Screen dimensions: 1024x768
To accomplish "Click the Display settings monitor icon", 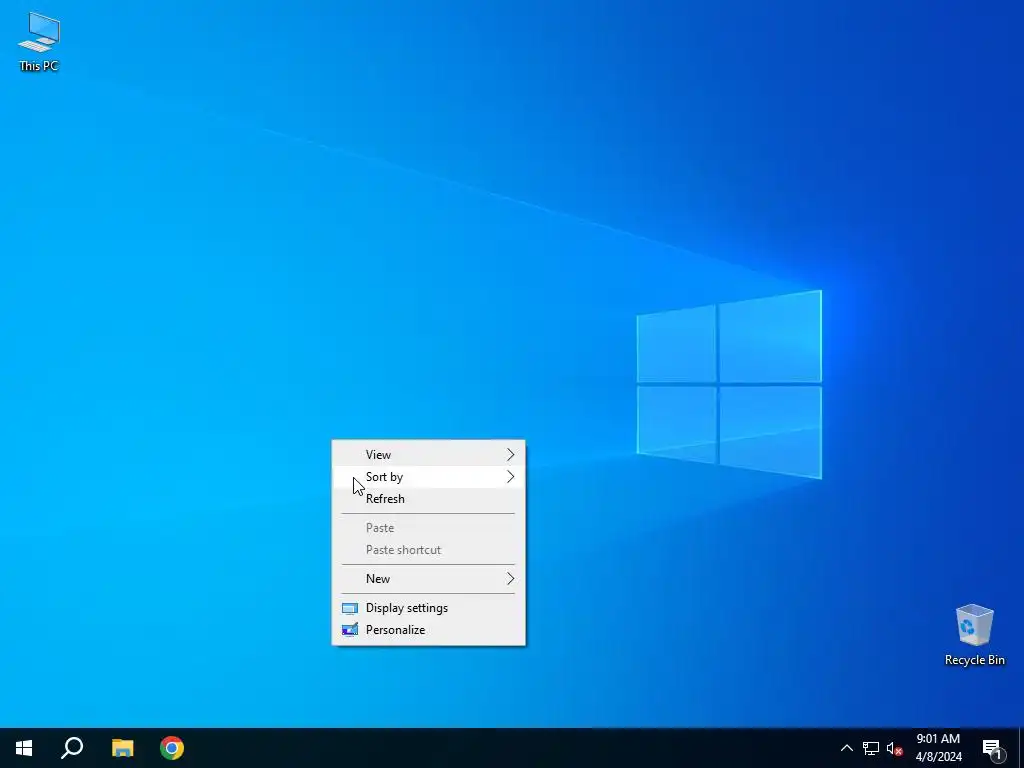I will [350, 609].
